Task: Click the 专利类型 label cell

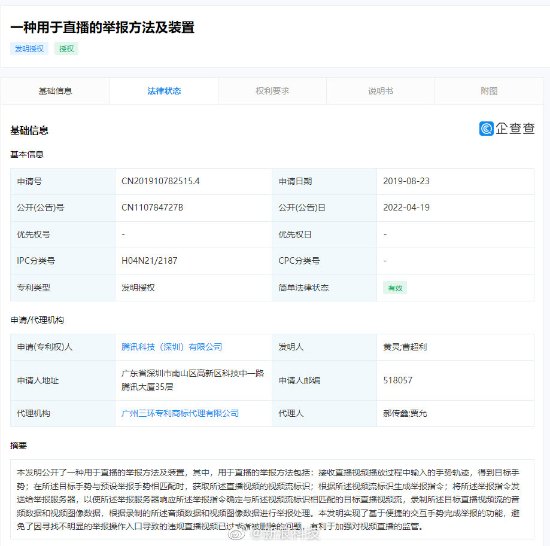Action: (63, 288)
